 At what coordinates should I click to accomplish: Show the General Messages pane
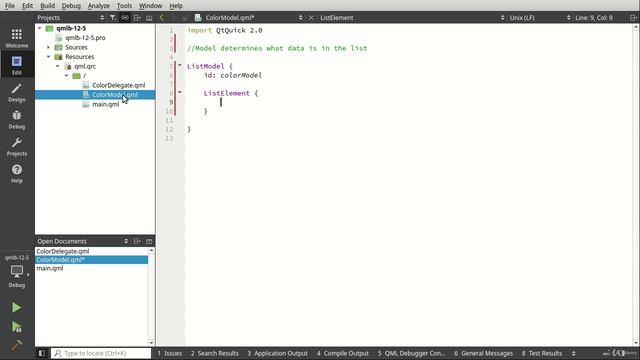coord(484,353)
